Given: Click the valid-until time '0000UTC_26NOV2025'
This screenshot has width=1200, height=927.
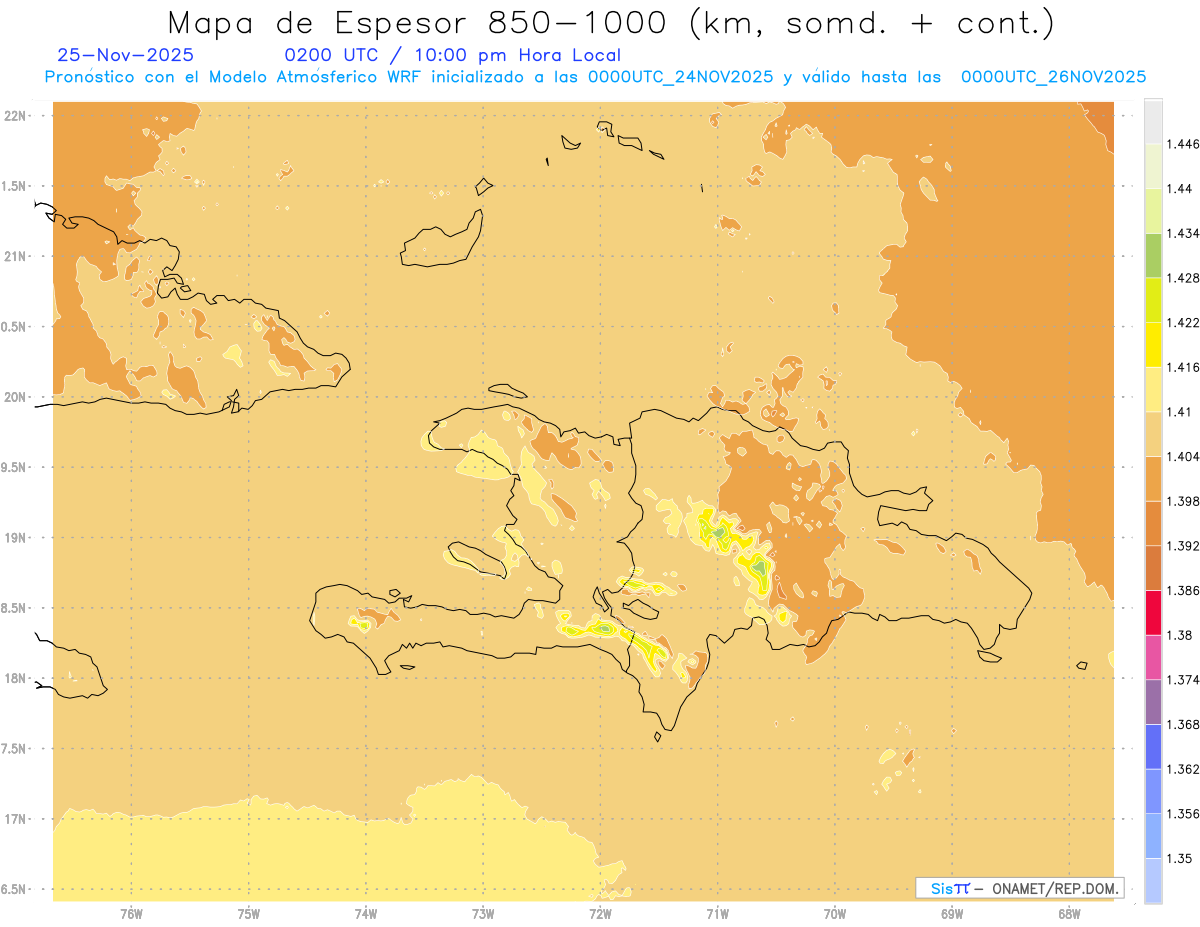Looking at the screenshot, I should coord(1053,77).
